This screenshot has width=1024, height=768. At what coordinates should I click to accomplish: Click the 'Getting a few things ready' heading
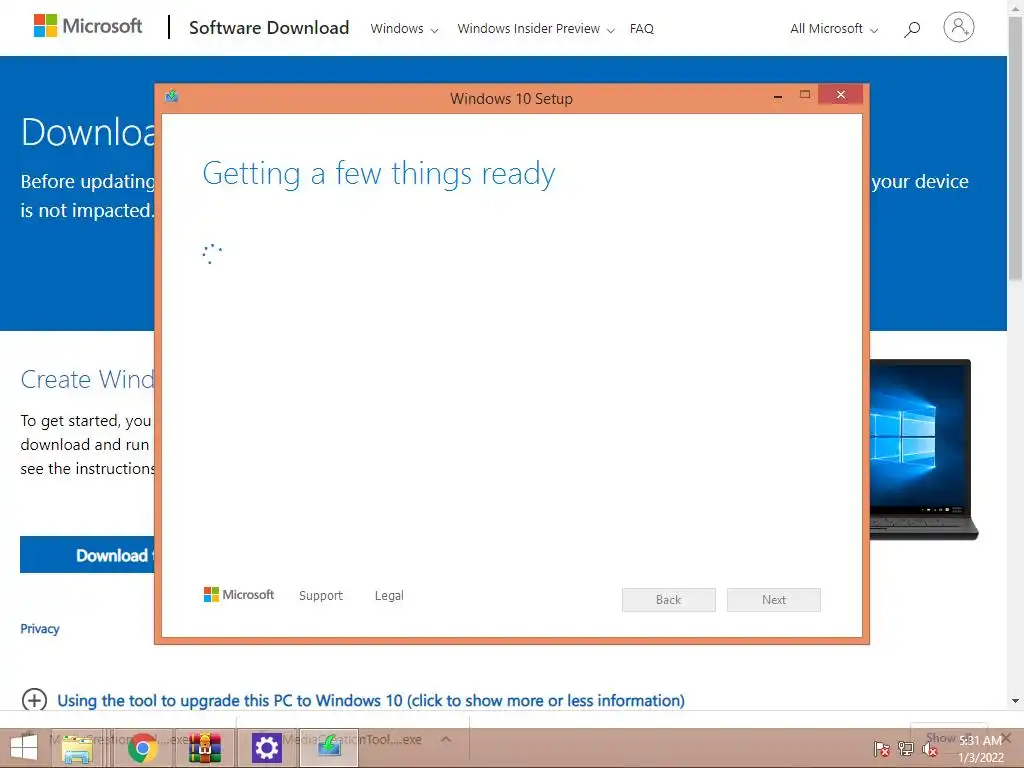click(379, 174)
